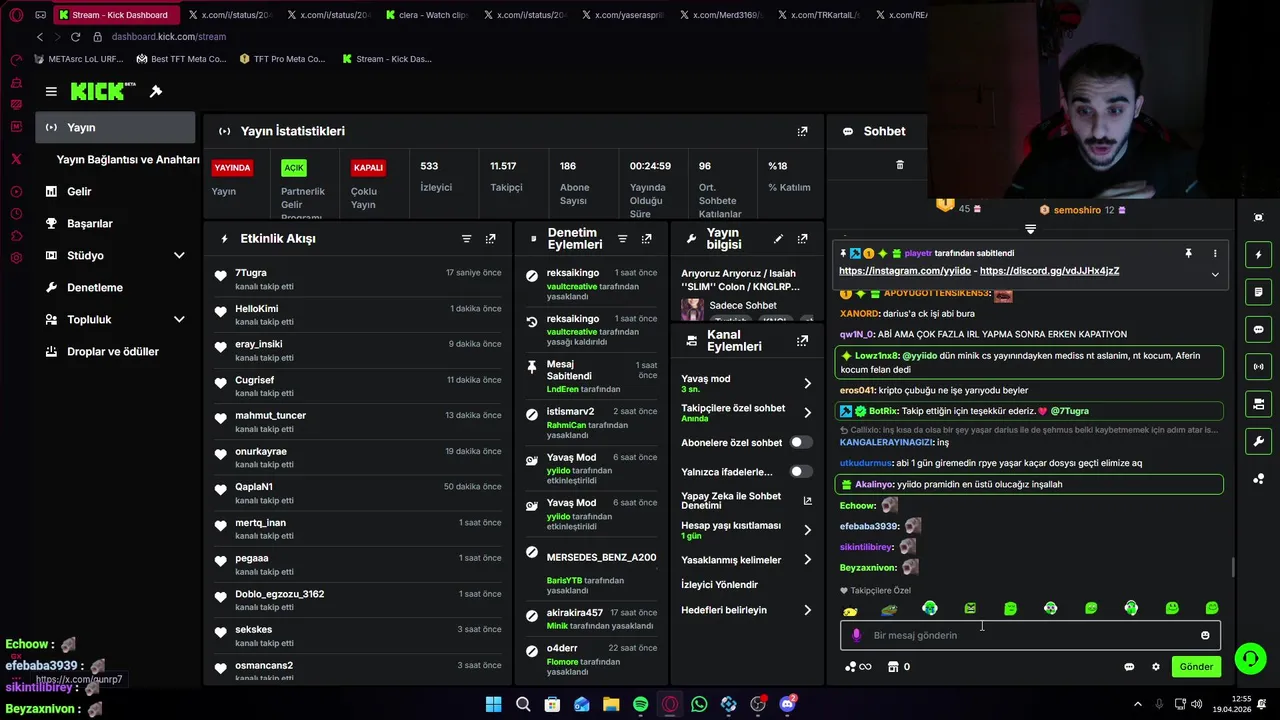The width and height of the screenshot is (1280, 720).
Task: Click 7Tugra in activity feed
Action: [x=251, y=273]
